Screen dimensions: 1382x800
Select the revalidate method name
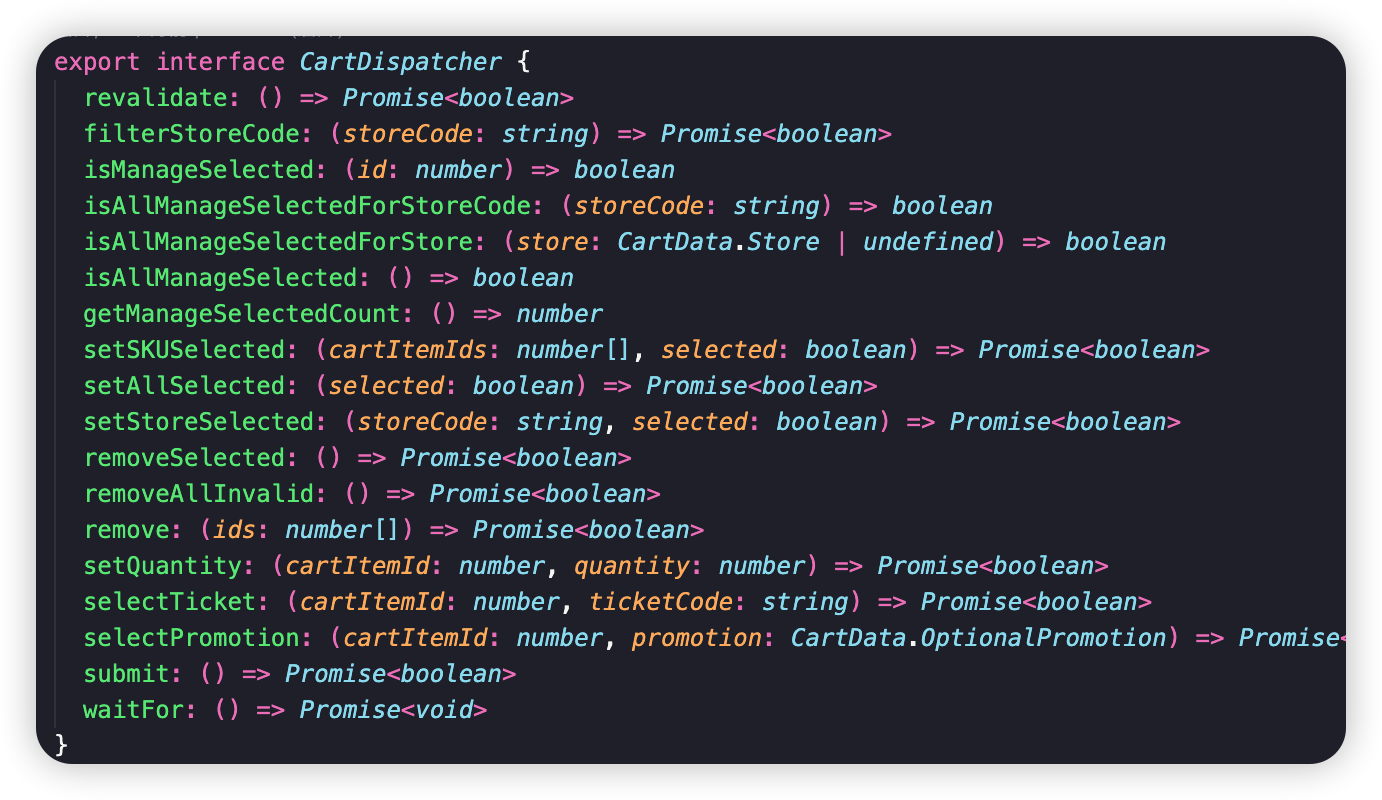(155, 98)
